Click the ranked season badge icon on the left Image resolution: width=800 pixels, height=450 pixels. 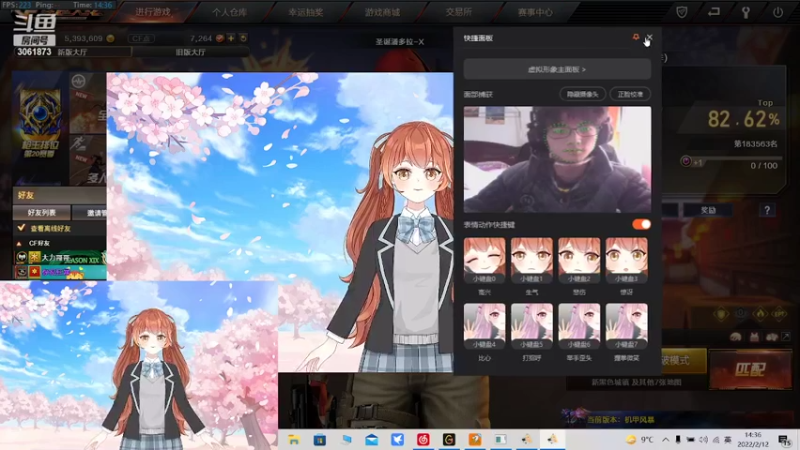pyautogui.click(x=40, y=122)
